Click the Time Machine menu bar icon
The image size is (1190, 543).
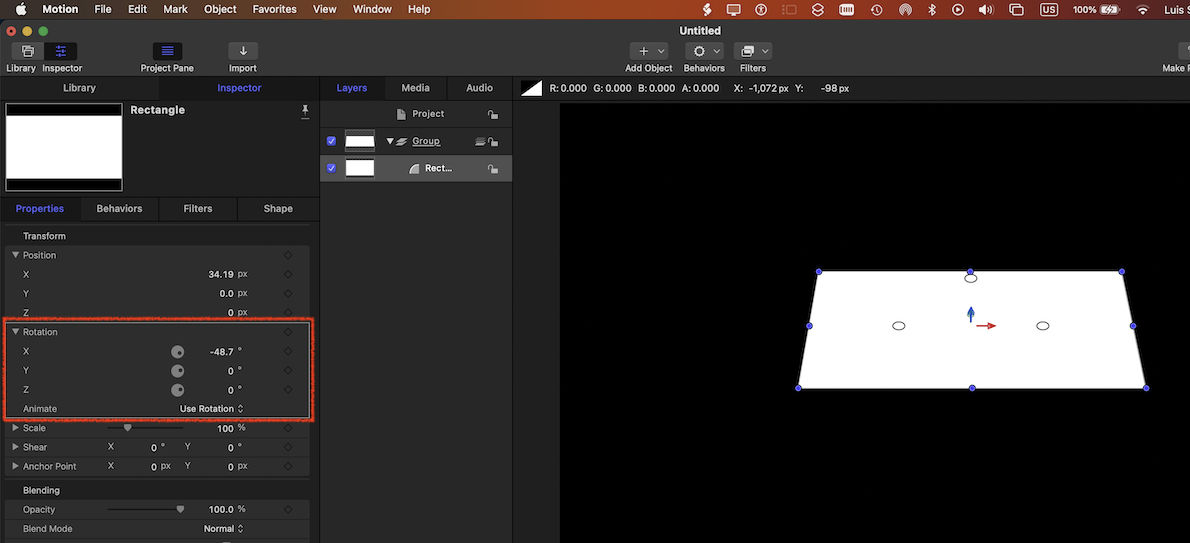[x=877, y=10]
